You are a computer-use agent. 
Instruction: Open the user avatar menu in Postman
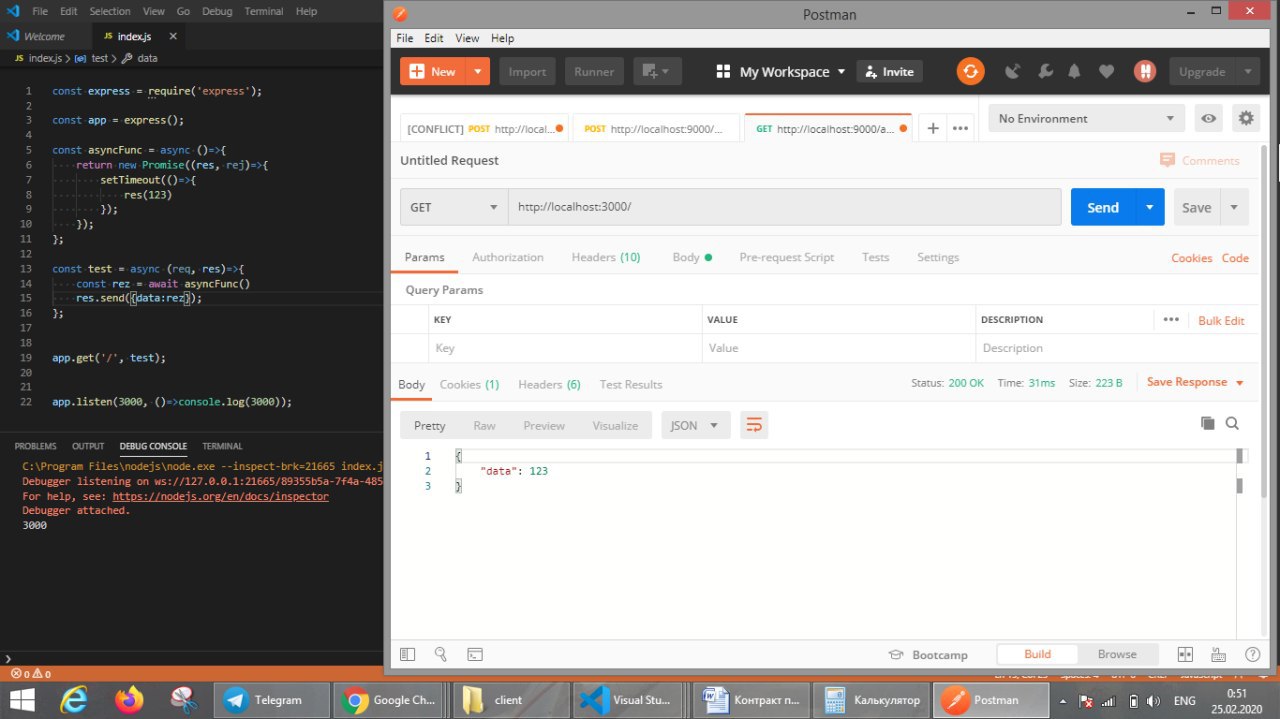[x=1144, y=71]
